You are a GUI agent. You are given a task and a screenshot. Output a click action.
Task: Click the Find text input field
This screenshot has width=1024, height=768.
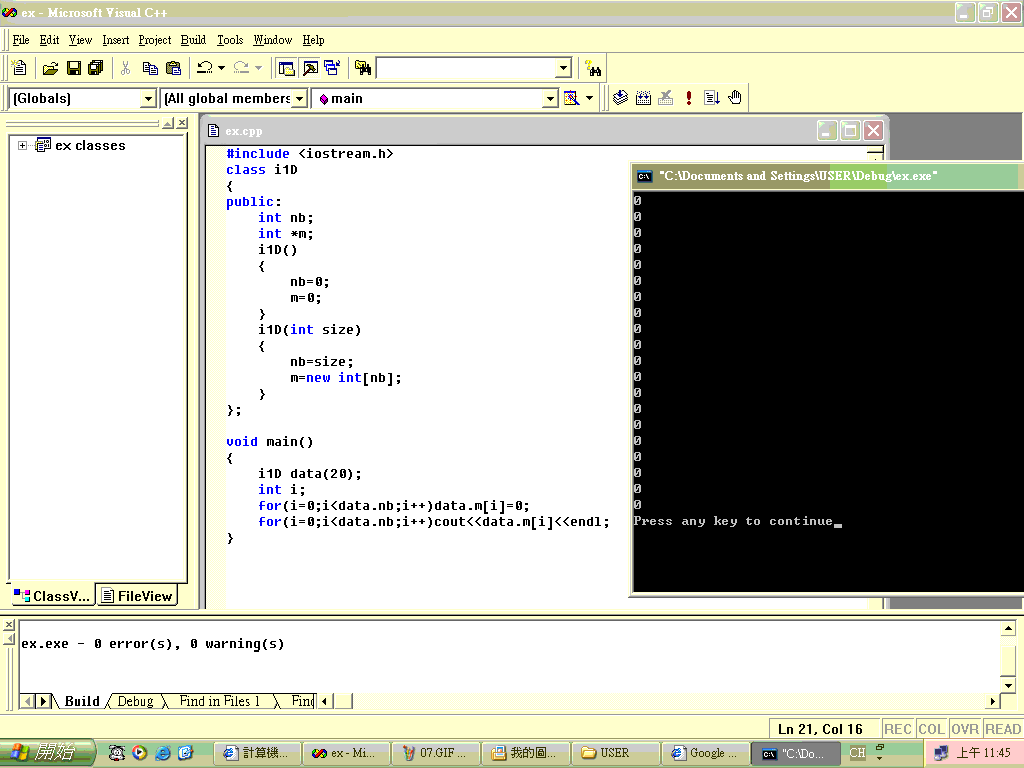[465, 68]
